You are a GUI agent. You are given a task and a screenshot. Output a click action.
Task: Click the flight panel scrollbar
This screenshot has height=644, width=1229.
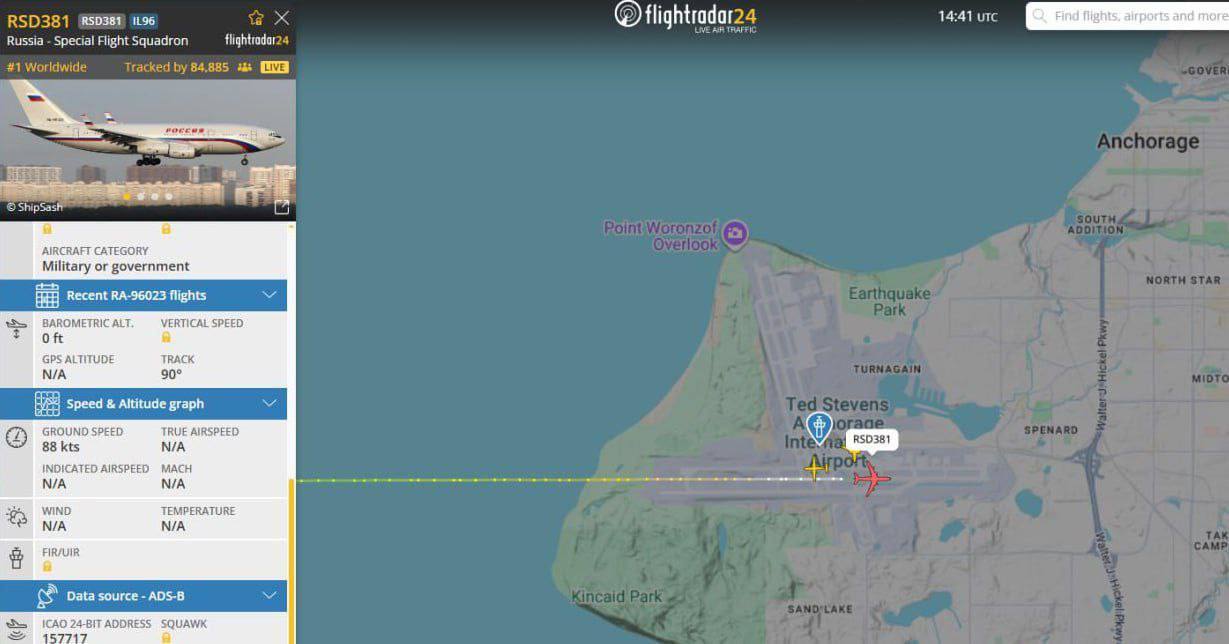pyautogui.click(x=292, y=560)
